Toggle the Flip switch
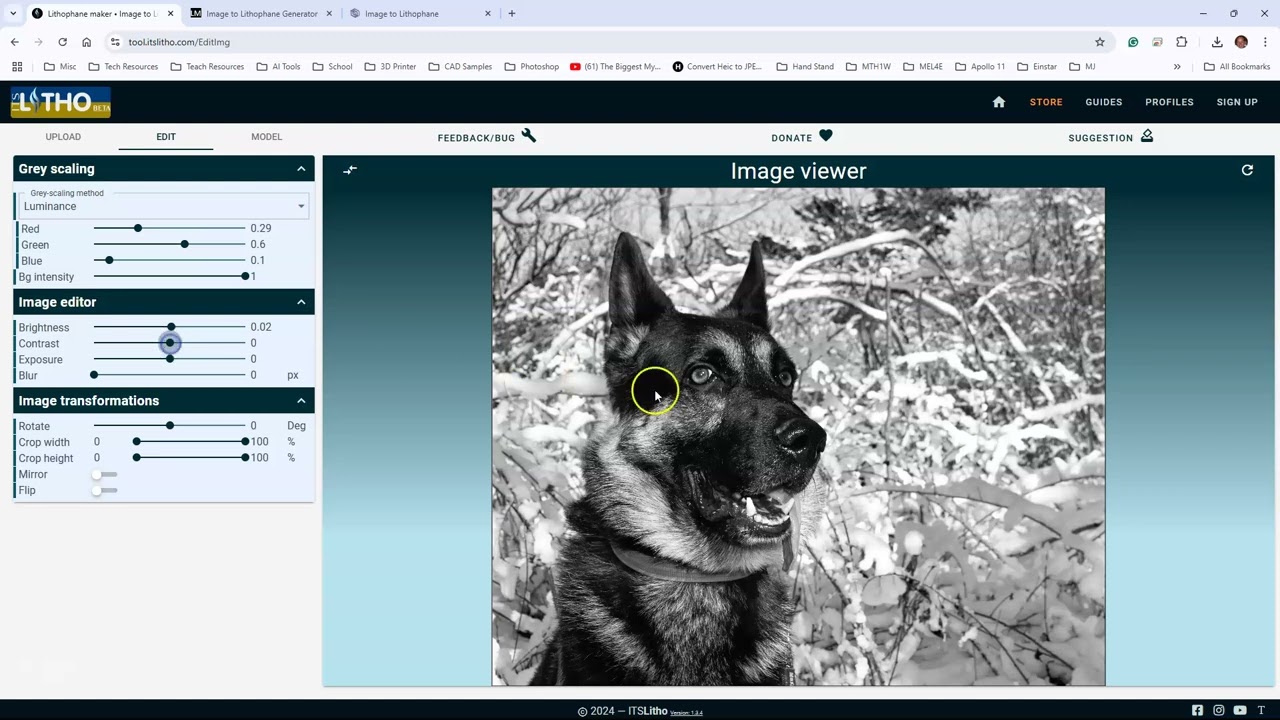 pyautogui.click(x=104, y=490)
